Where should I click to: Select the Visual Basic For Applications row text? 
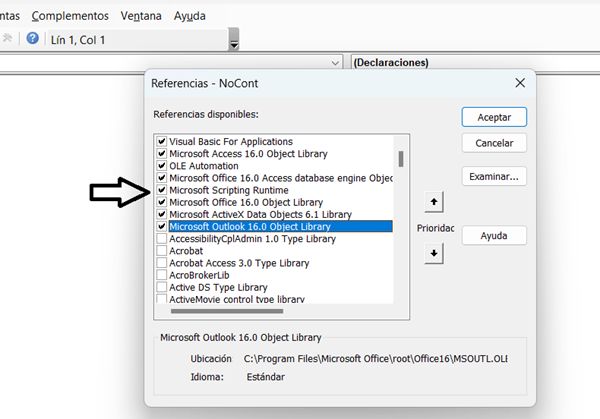pyautogui.click(x=231, y=142)
